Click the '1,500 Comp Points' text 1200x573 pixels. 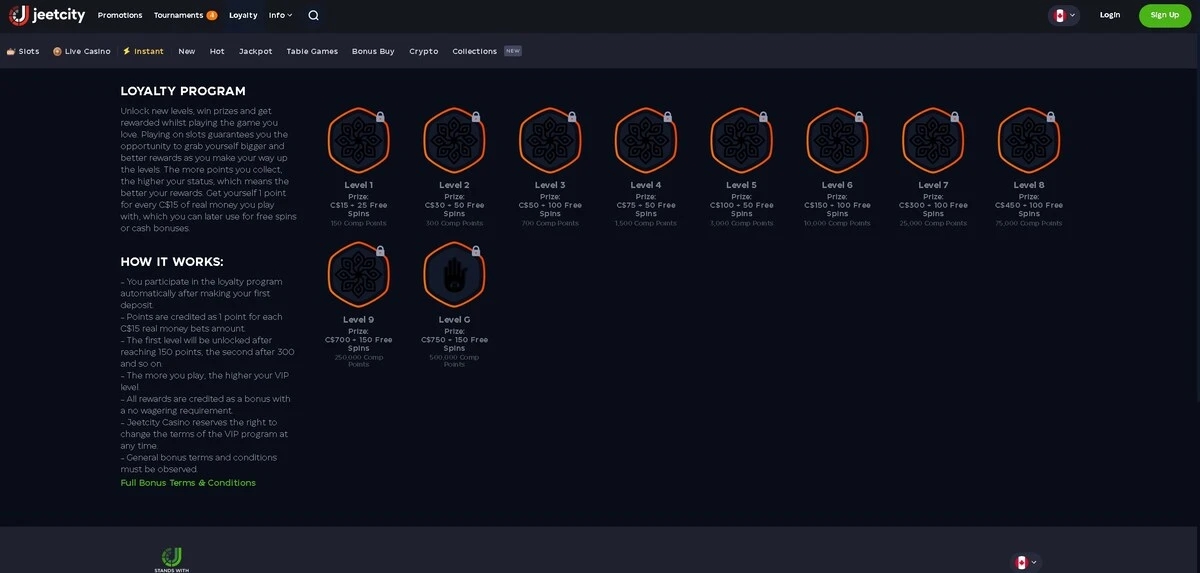pyautogui.click(x=646, y=223)
